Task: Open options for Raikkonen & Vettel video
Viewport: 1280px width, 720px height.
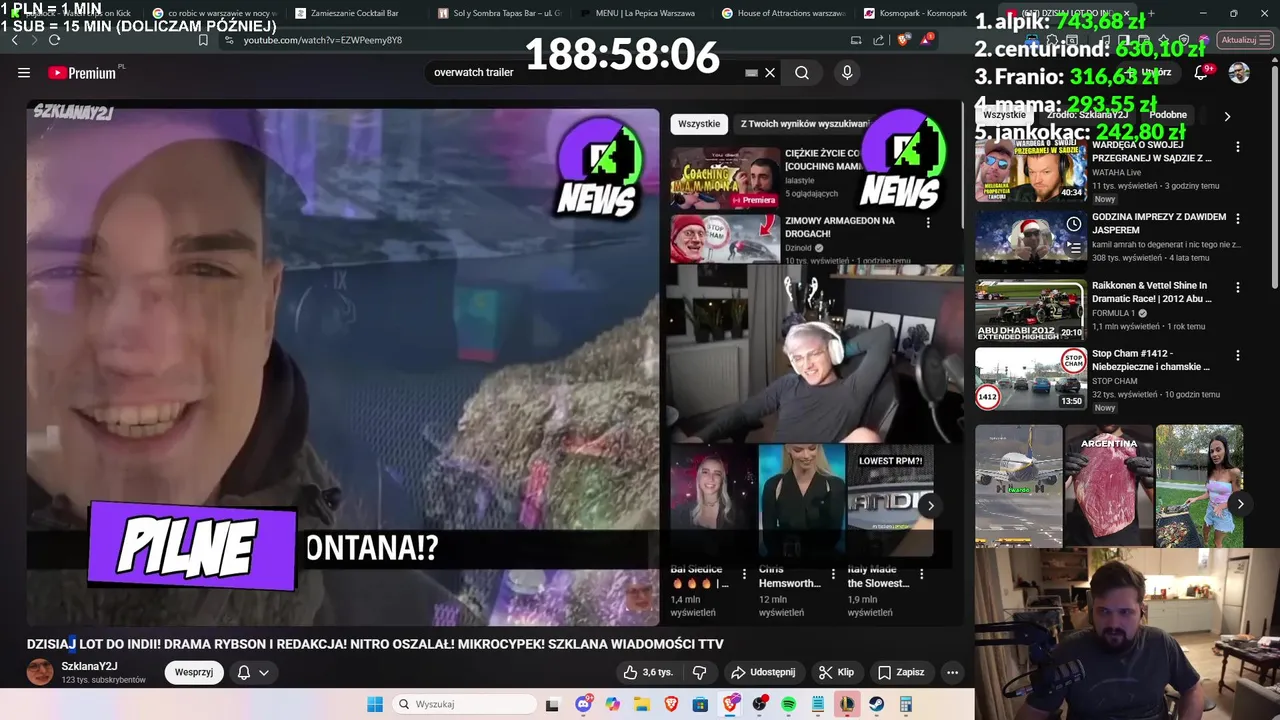Action: click(x=1237, y=287)
